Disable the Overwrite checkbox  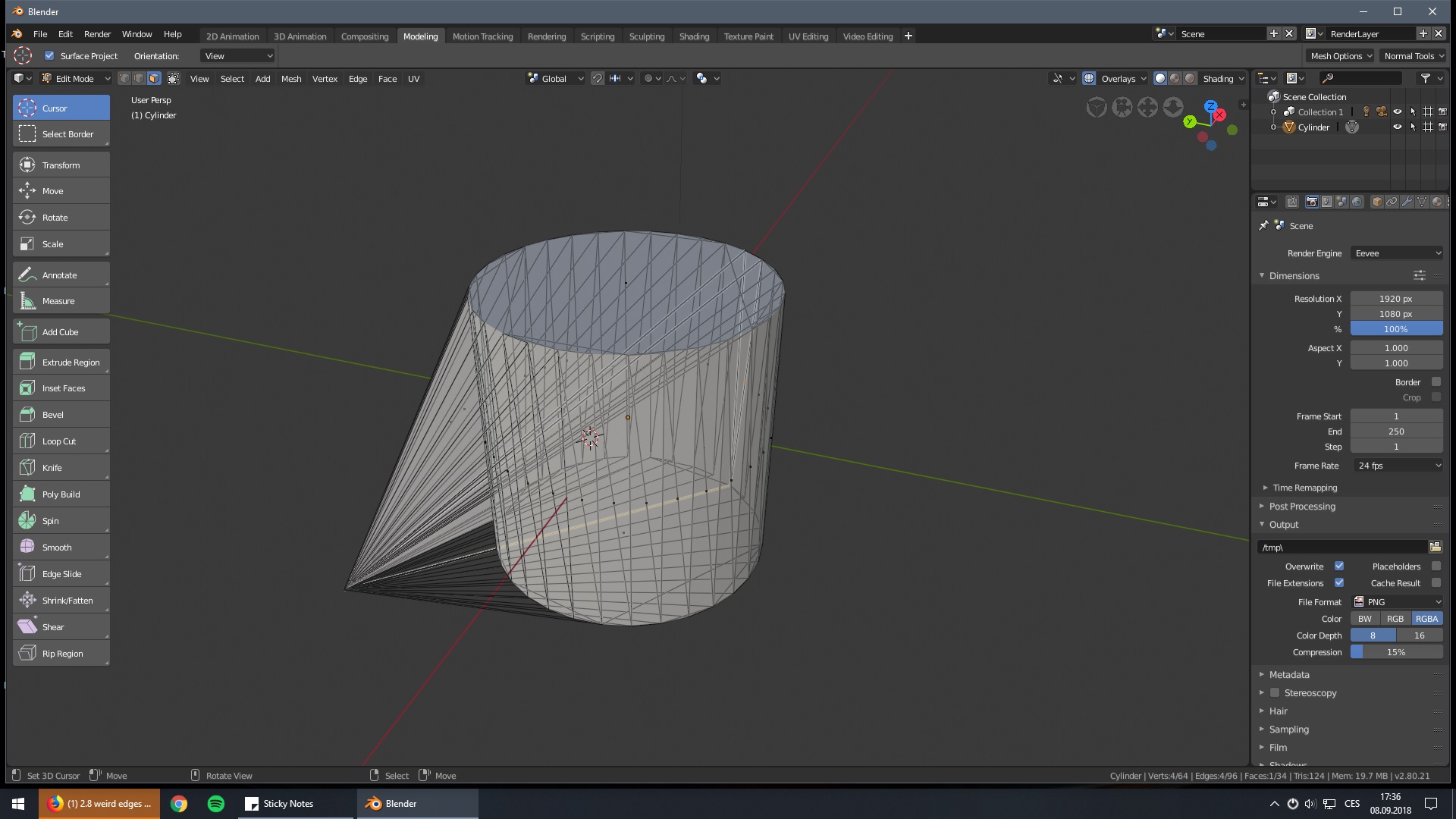(x=1339, y=566)
